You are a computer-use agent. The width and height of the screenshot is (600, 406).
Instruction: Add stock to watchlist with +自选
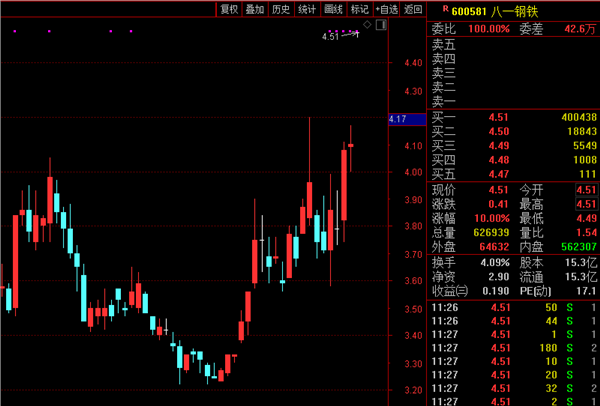coord(387,9)
